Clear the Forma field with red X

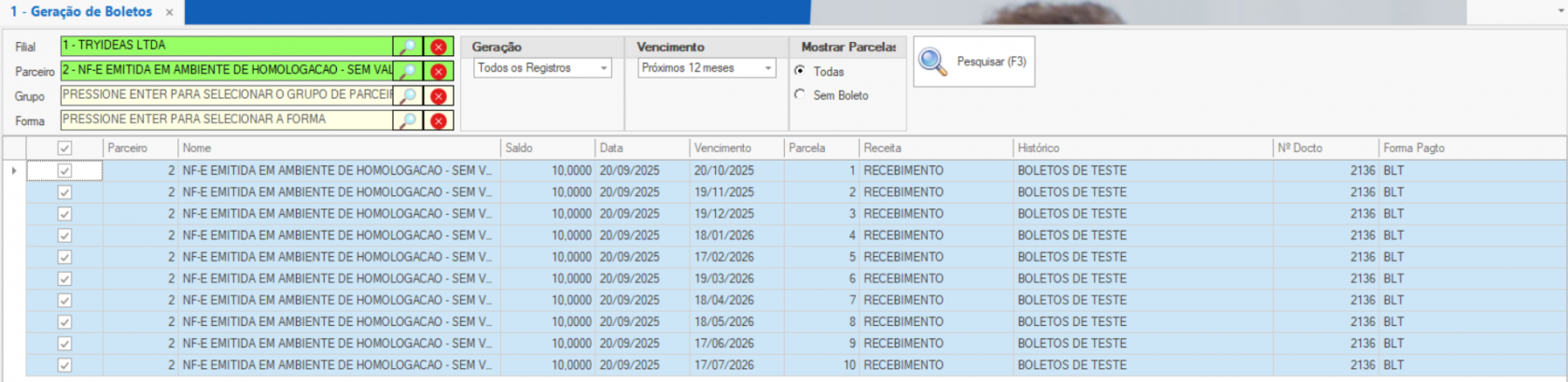point(439,120)
